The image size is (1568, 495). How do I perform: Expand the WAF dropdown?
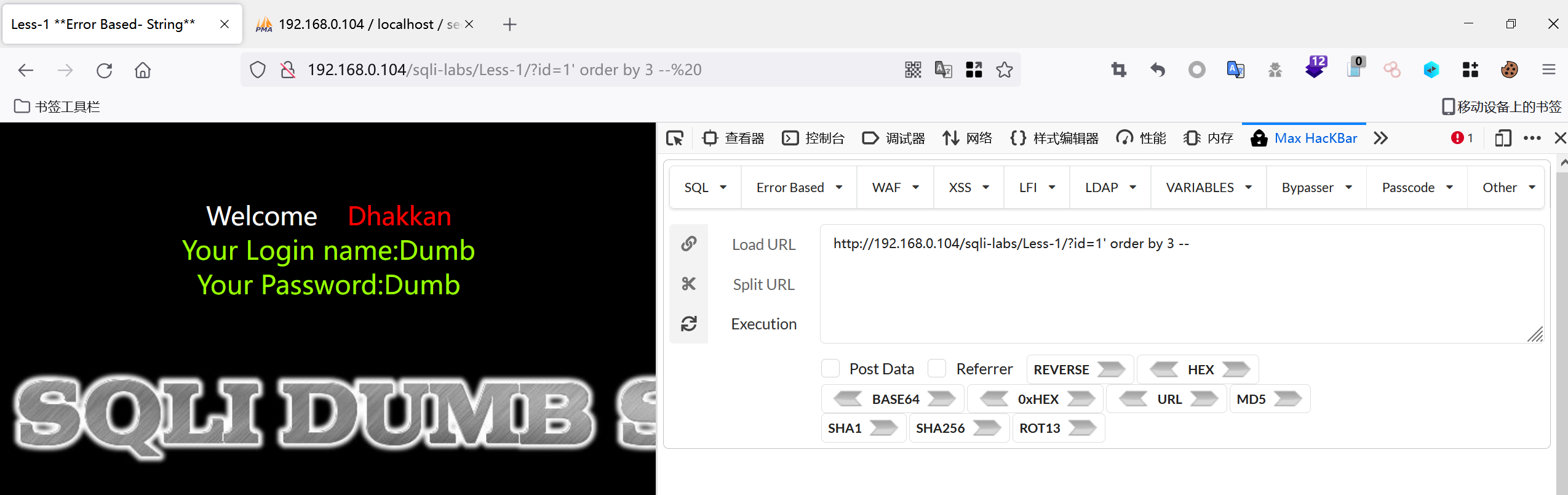pyautogui.click(x=895, y=187)
